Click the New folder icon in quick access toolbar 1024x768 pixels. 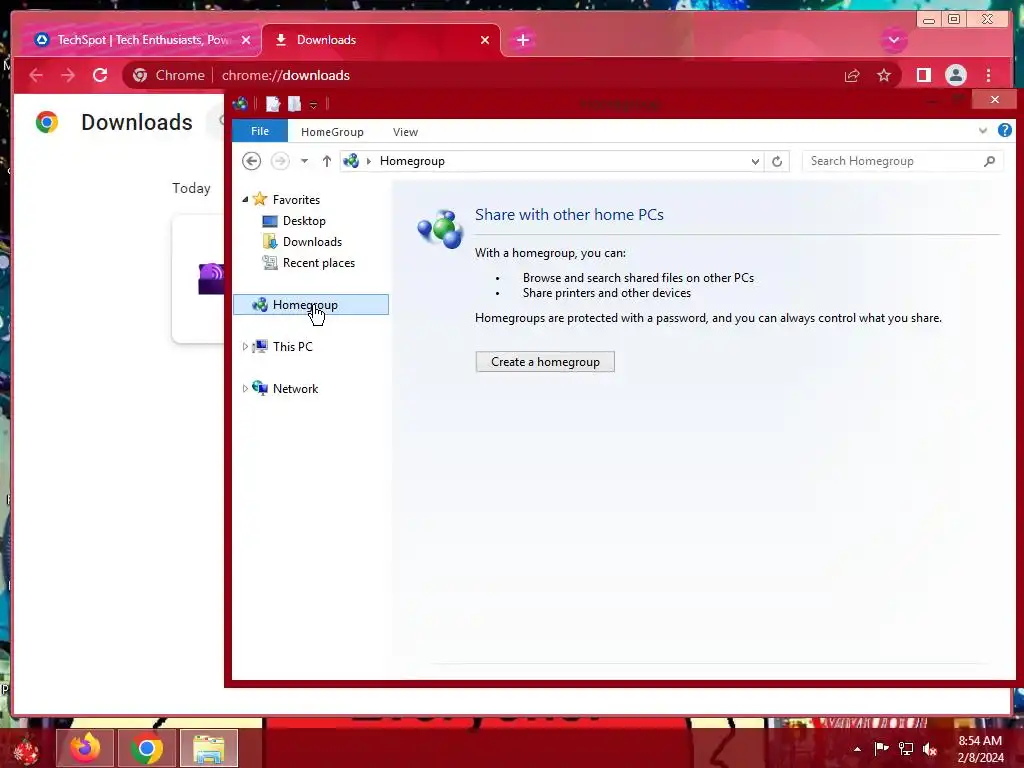(x=295, y=104)
